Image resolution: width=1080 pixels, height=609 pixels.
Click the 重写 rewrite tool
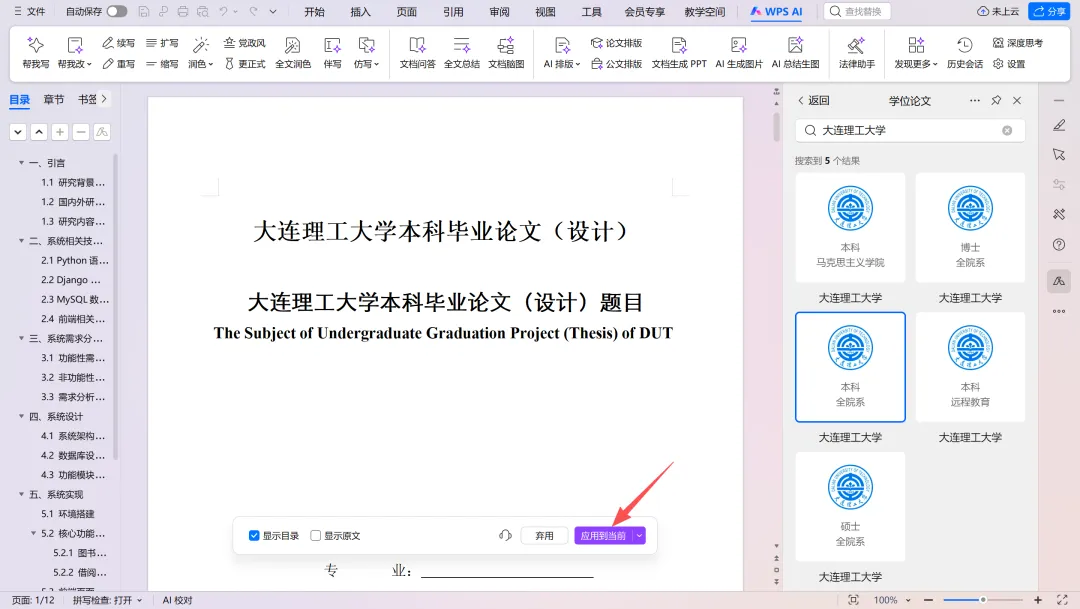(118, 64)
